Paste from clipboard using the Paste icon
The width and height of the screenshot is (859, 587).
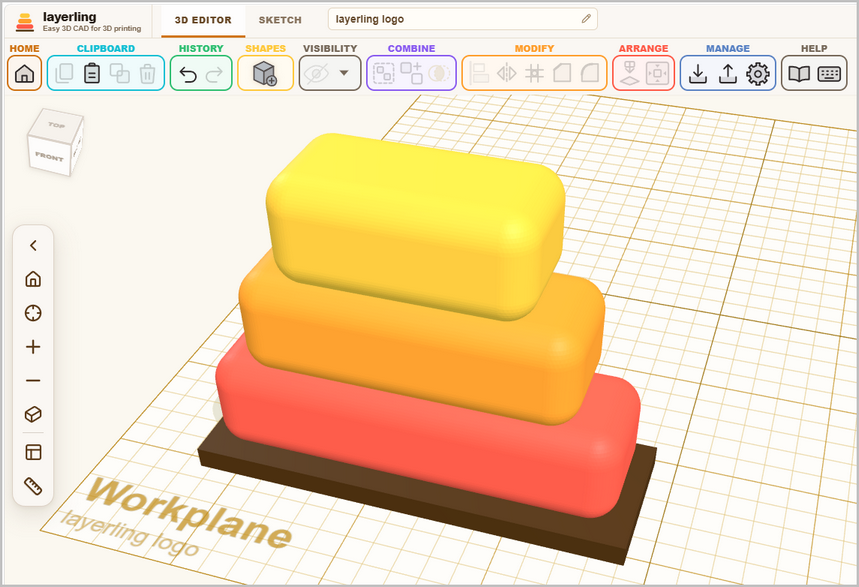92,73
